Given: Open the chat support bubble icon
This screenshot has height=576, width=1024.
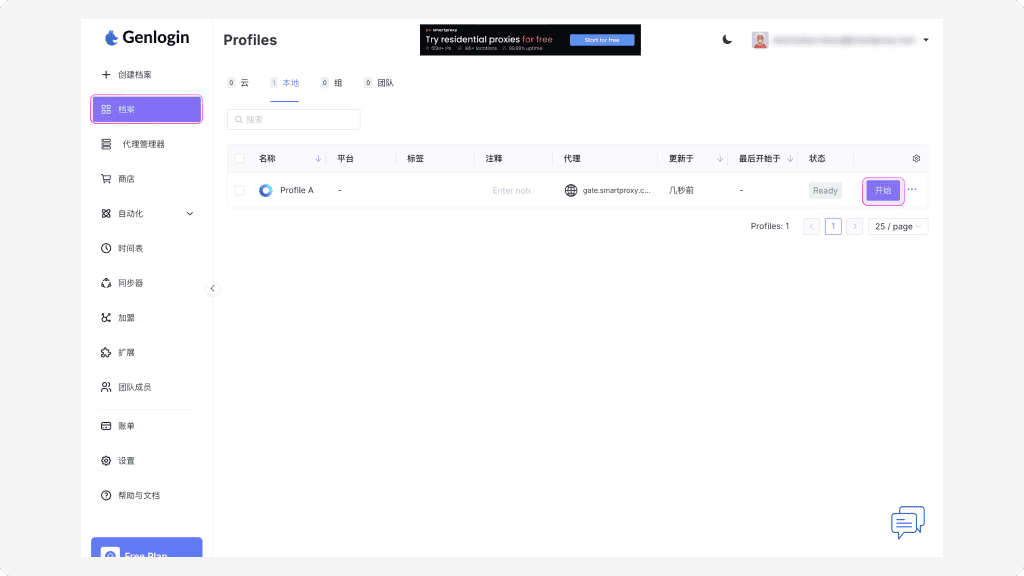Looking at the screenshot, I should [x=907, y=521].
